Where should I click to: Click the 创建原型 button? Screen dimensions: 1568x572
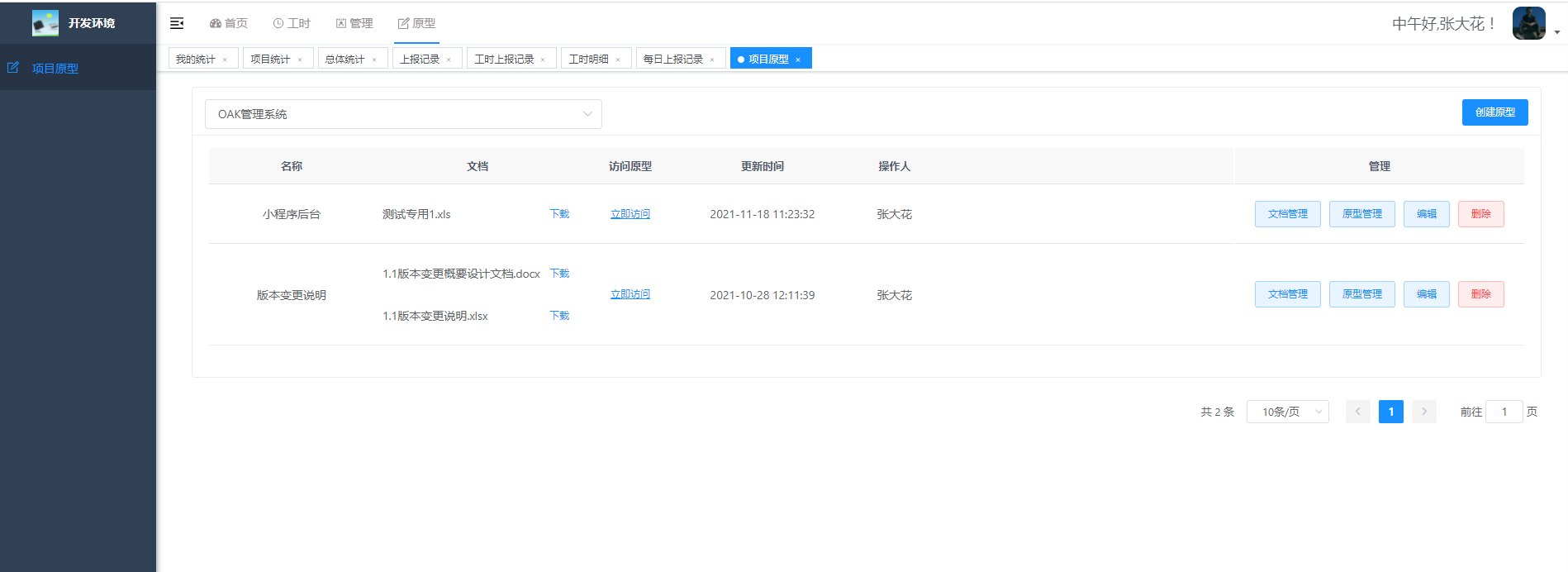[1494, 112]
